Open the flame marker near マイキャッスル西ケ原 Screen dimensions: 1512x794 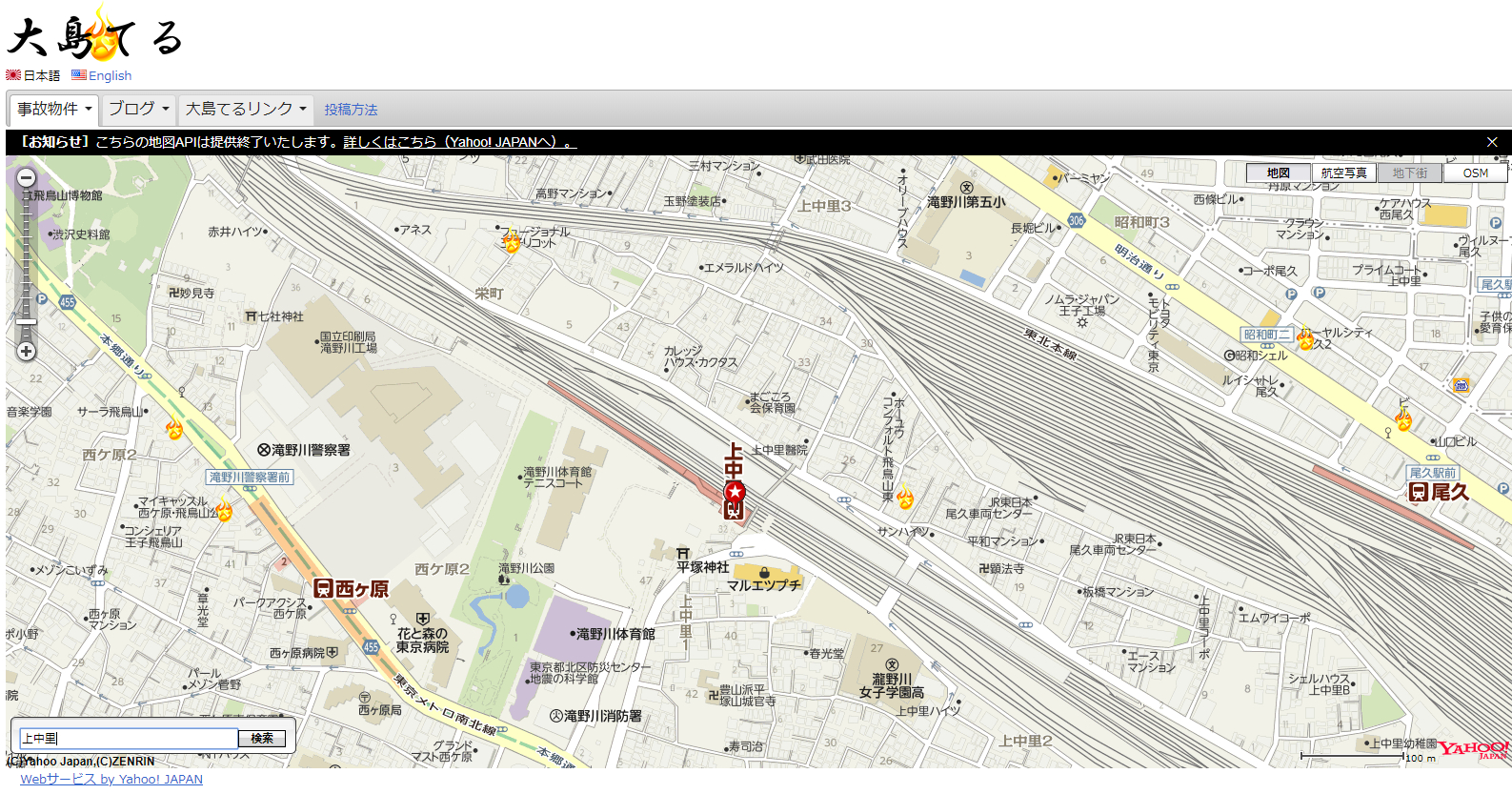click(224, 512)
